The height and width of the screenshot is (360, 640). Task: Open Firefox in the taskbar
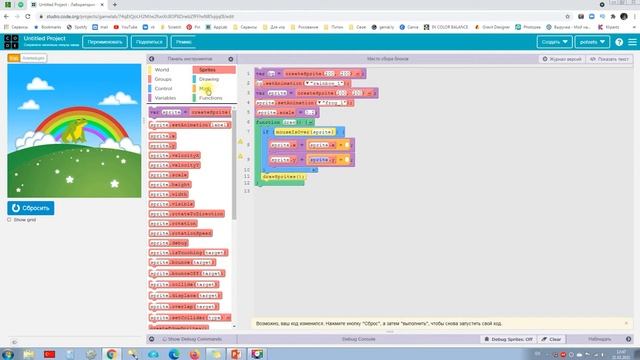(x=194, y=354)
